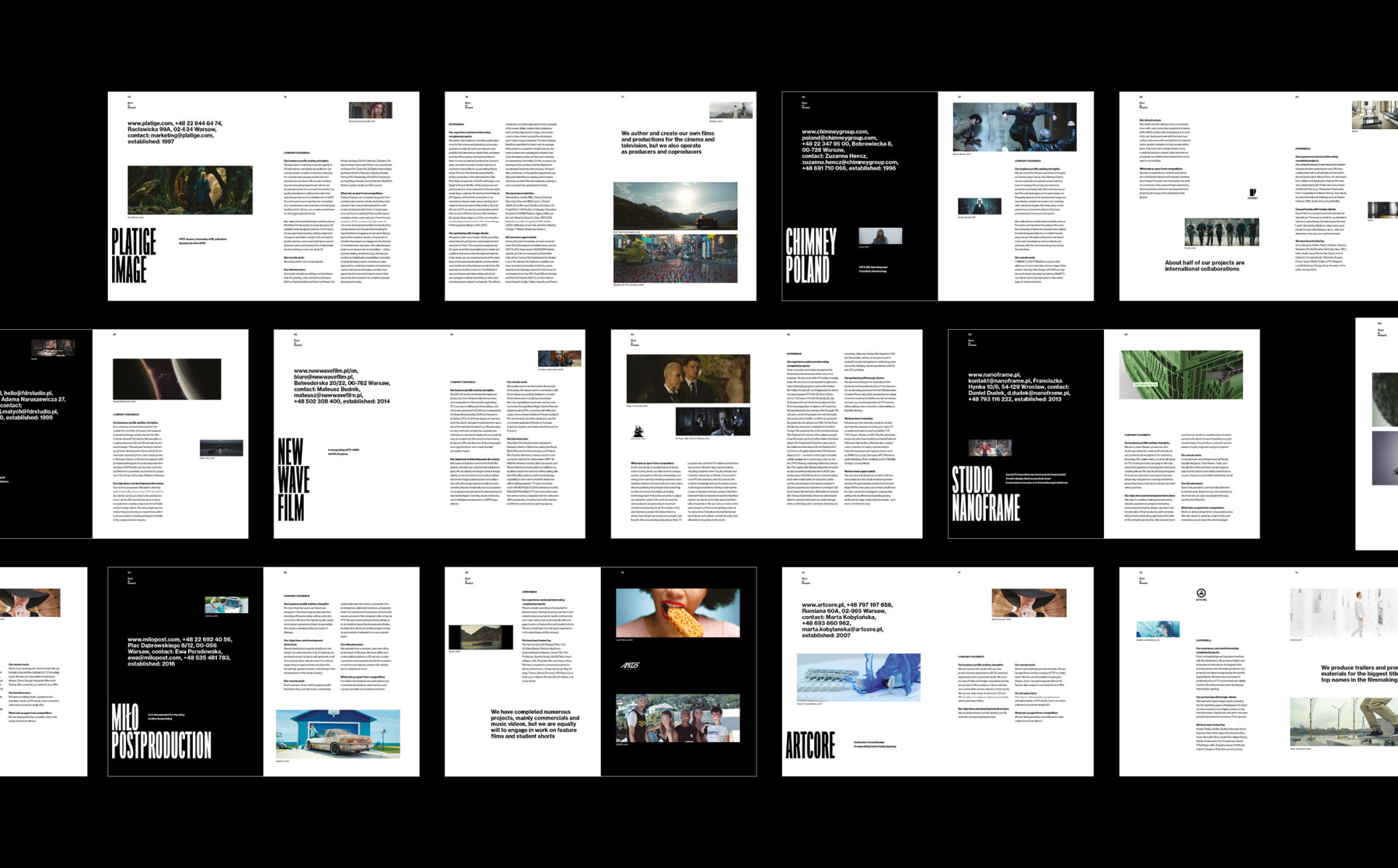The height and width of the screenshot is (868, 1398).
Task: Select the blue ink splash photo
Action: [x=858, y=677]
